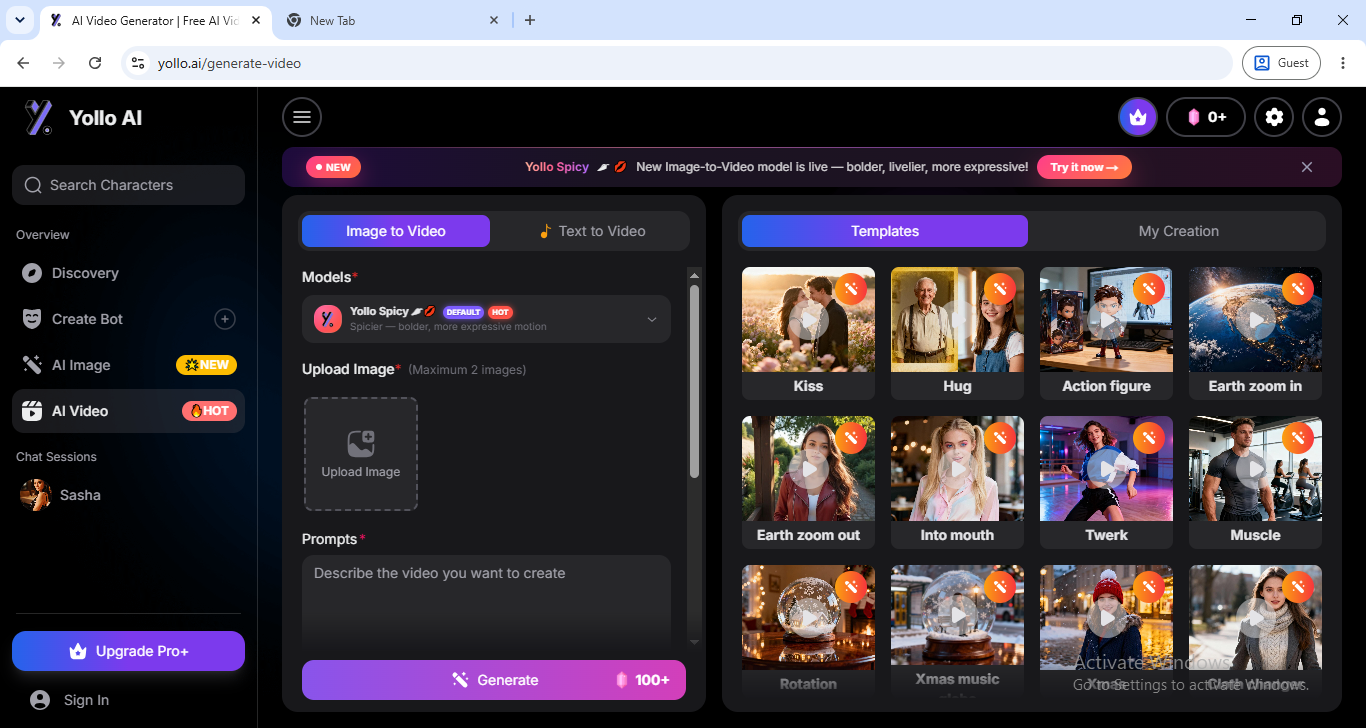Click the wand icon on Earth zoom out

851,439
